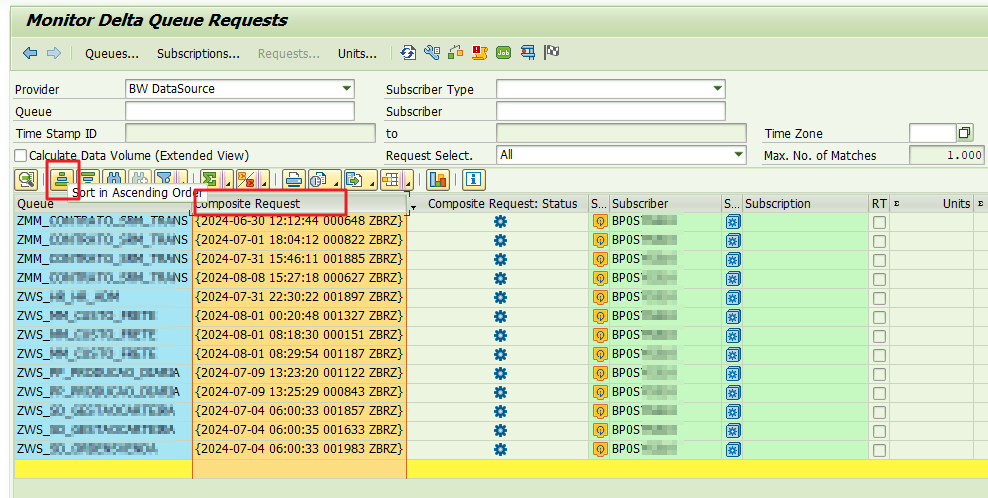
Task: Expand the Total icon dropdown arrow
Action: (226, 180)
